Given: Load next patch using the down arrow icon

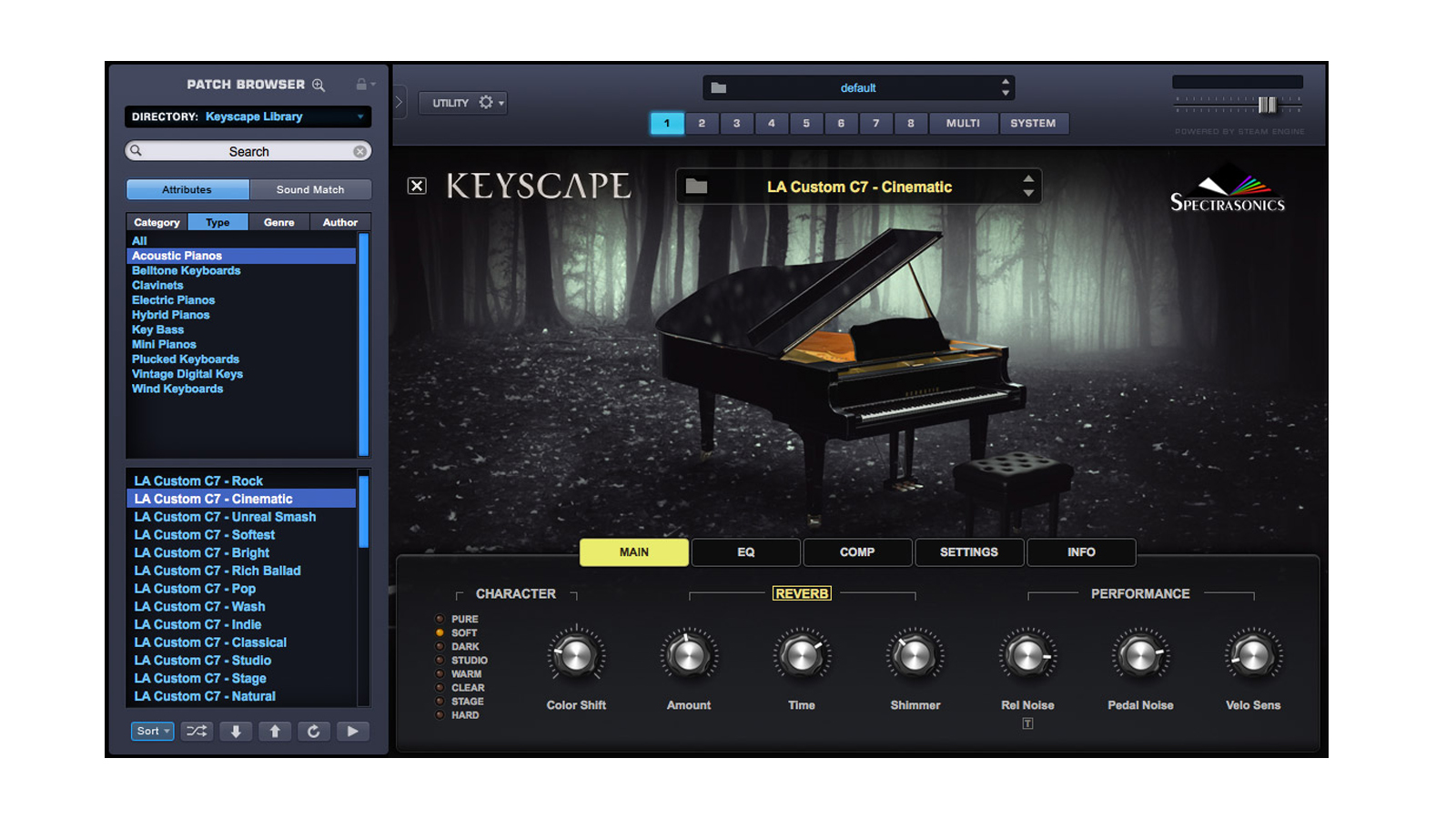Looking at the screenshot, I should click(x=236, y=731).
